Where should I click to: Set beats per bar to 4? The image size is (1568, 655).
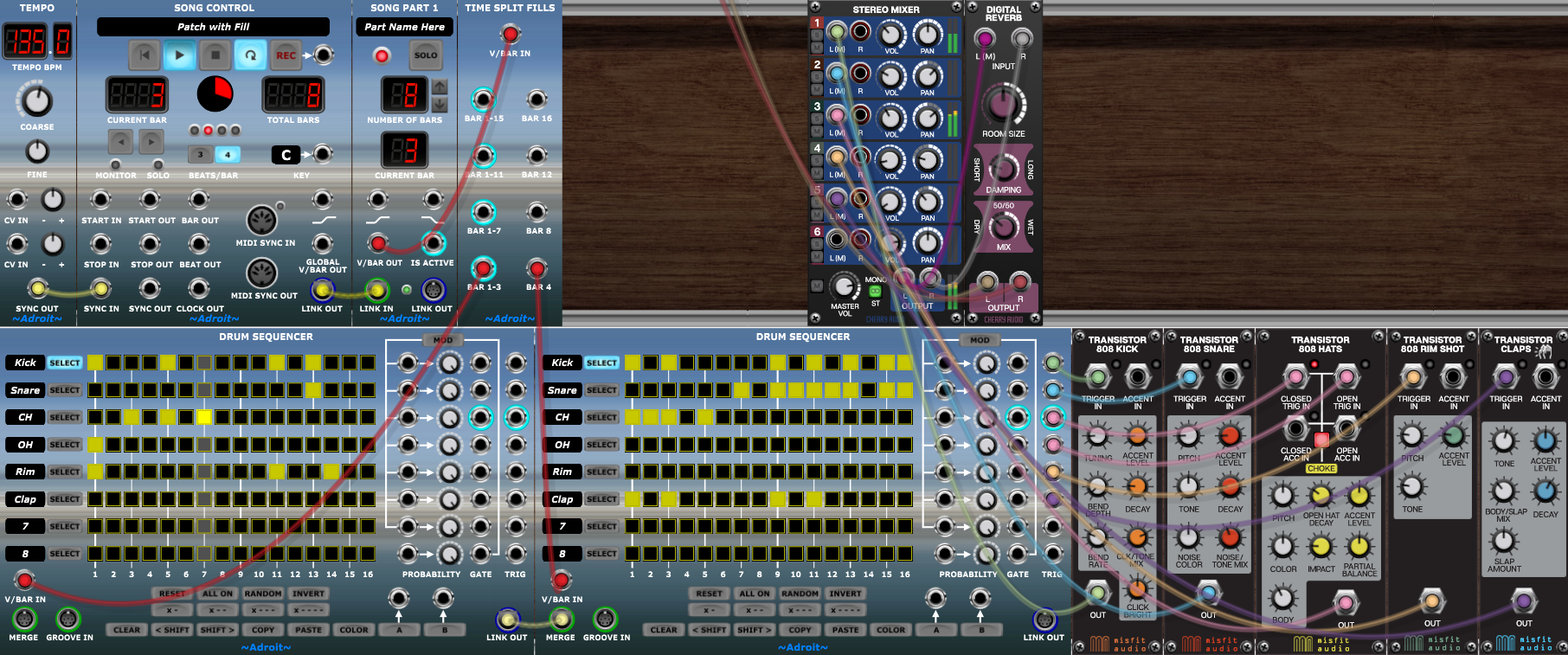click(228, 155)
